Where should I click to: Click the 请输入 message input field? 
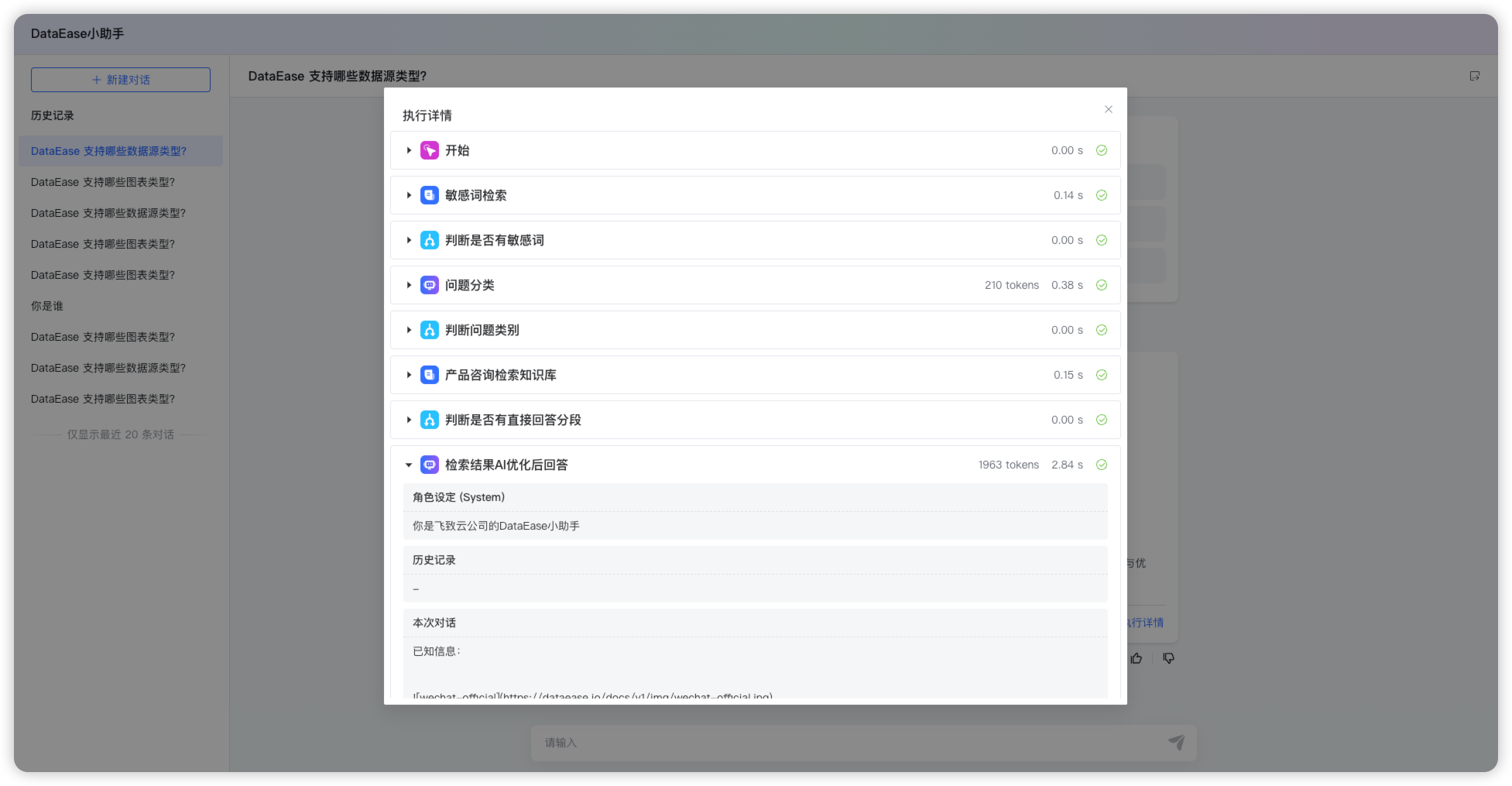coord(774,742)
